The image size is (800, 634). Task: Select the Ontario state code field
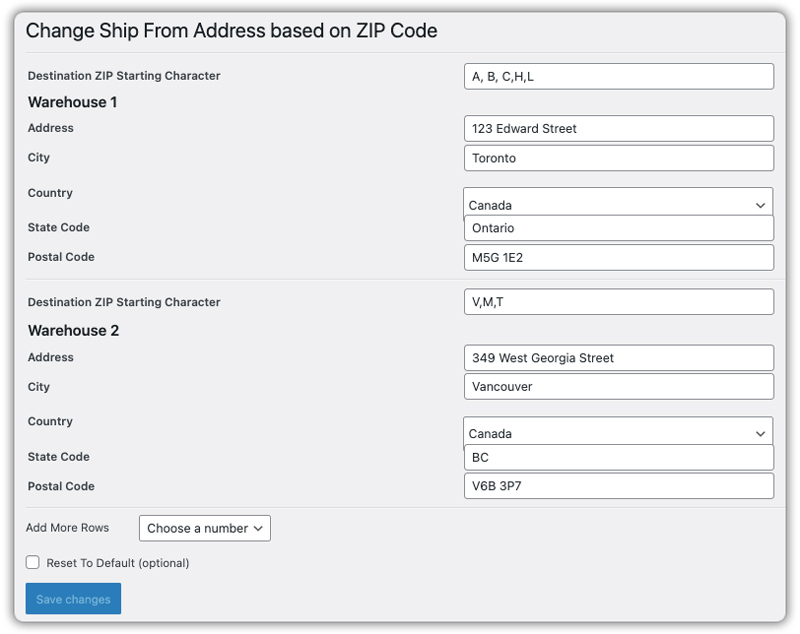618,229
